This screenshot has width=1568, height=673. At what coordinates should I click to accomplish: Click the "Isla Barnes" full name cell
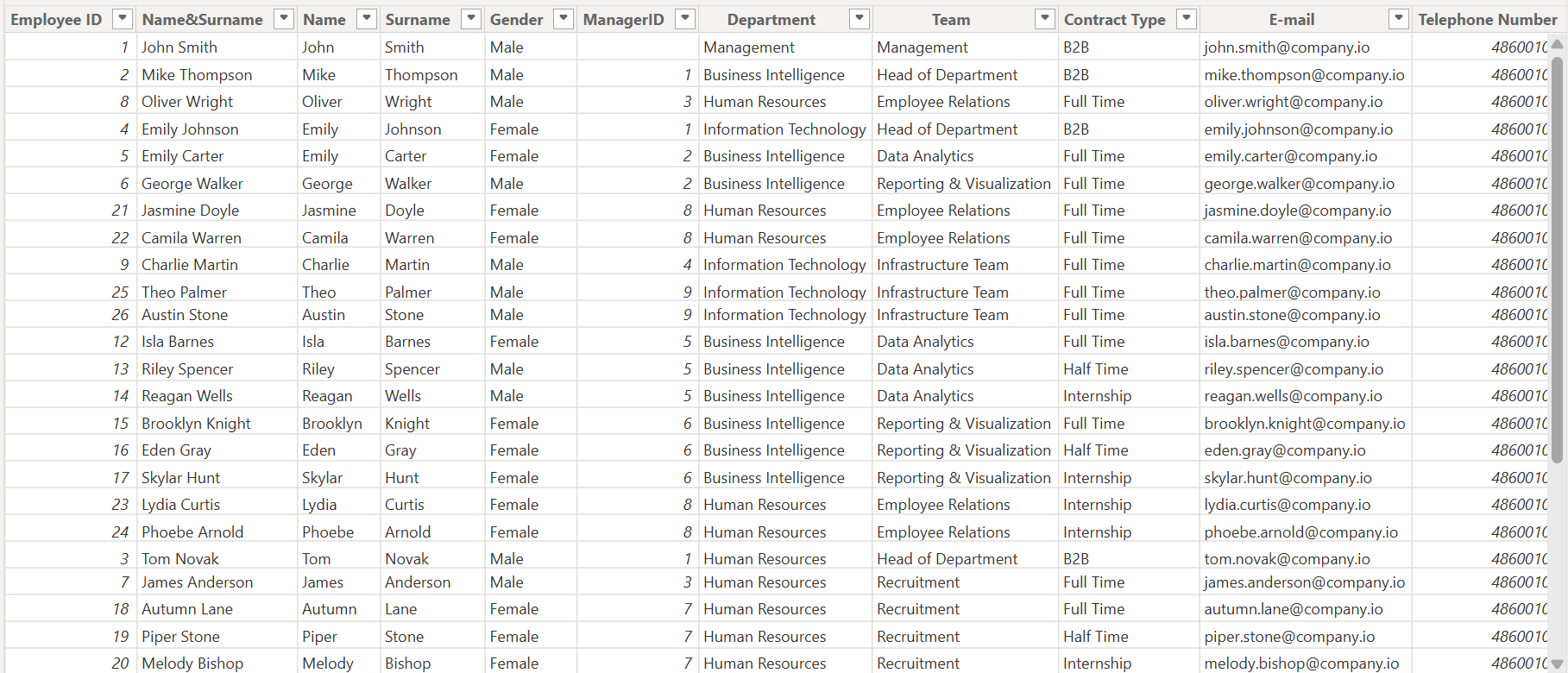click(217, 342)
